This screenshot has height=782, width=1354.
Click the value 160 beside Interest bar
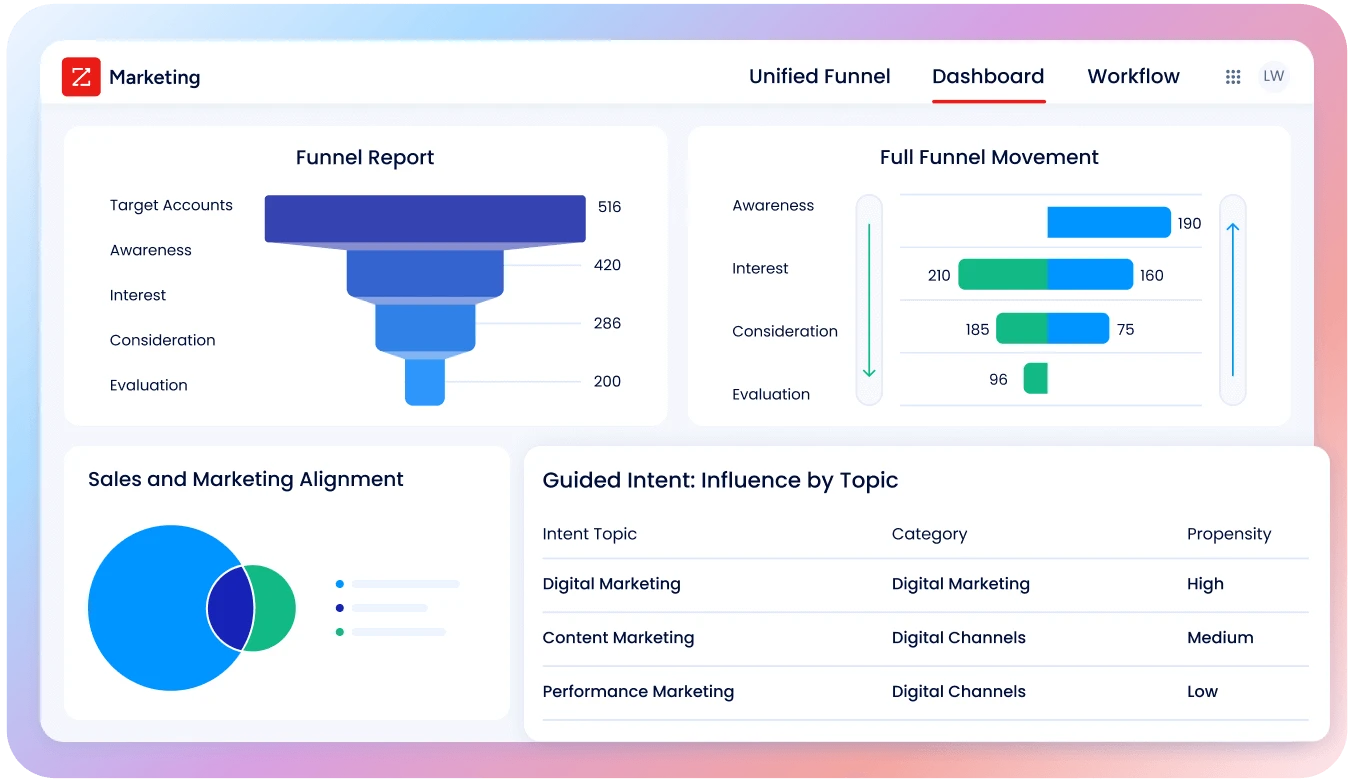[x=1152, y=276]
